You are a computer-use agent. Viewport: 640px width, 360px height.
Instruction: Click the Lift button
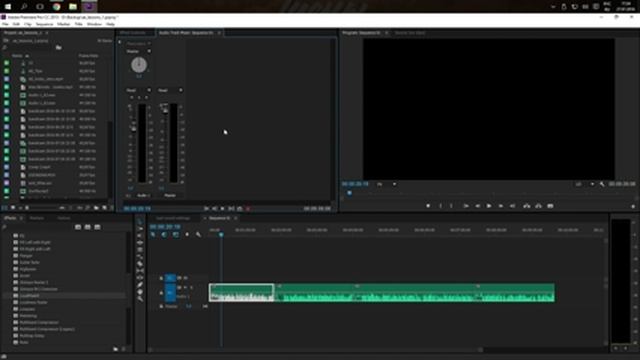pos(527,206)
